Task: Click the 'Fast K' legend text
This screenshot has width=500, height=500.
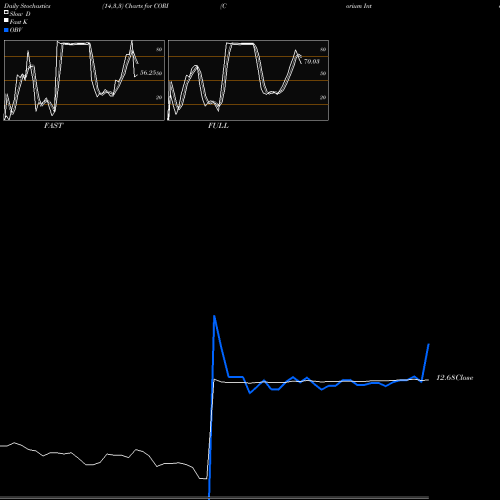Action: coord(19,22)
